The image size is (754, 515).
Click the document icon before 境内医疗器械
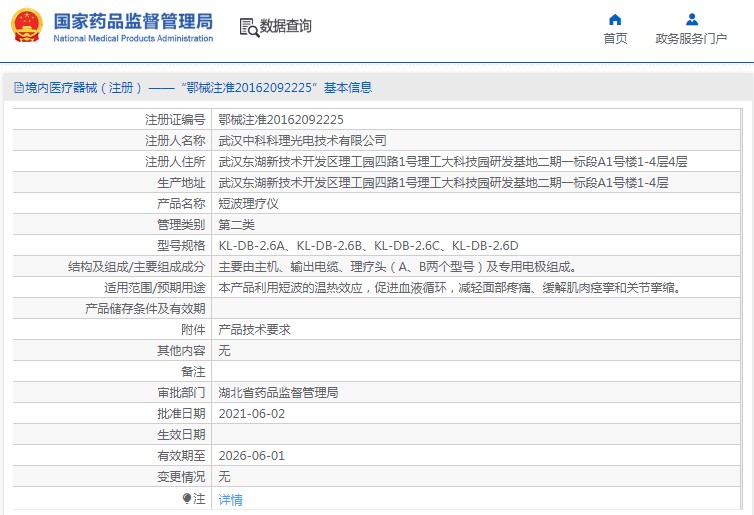coord(19,88)
